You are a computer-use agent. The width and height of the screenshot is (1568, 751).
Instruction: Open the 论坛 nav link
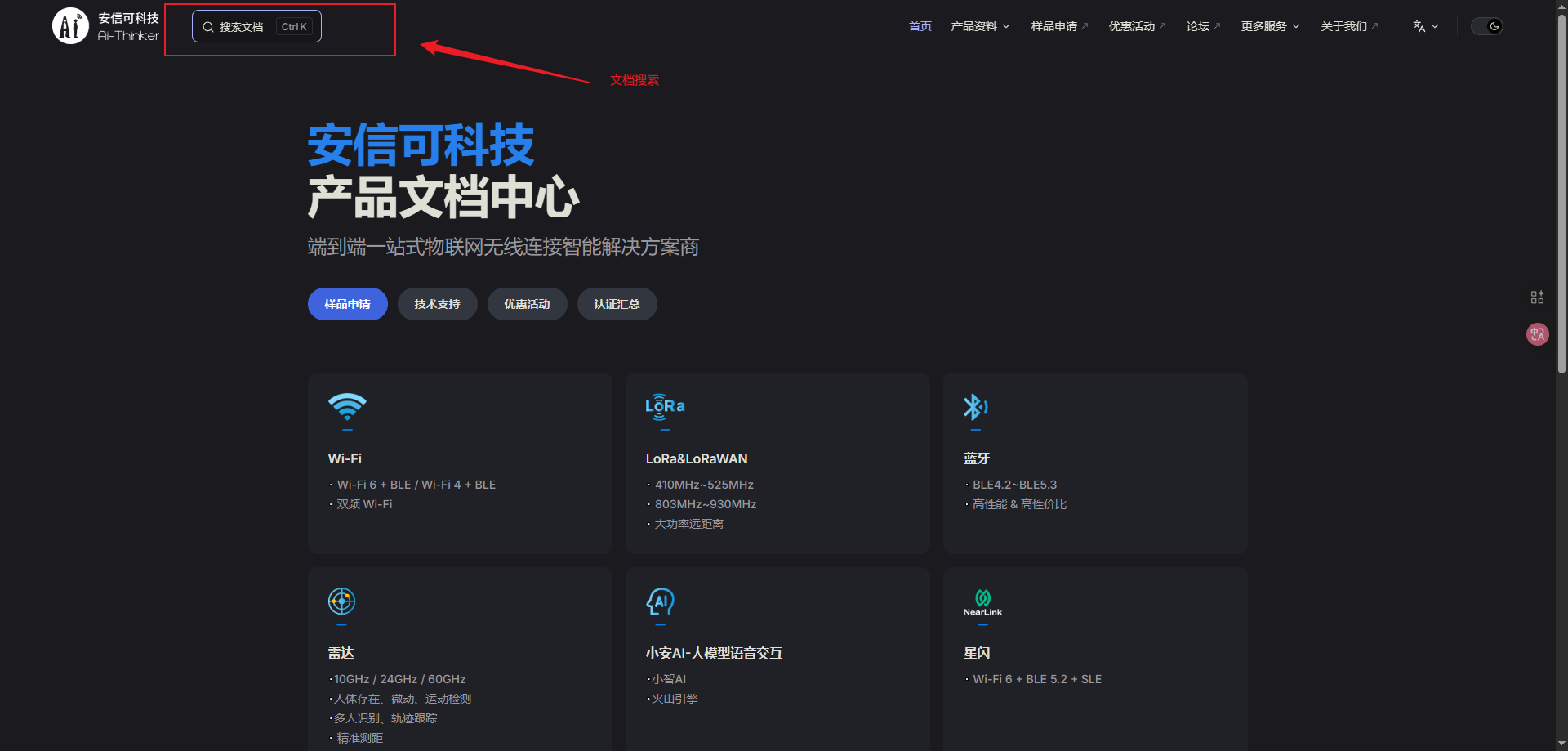click(x=1202, y=26)
